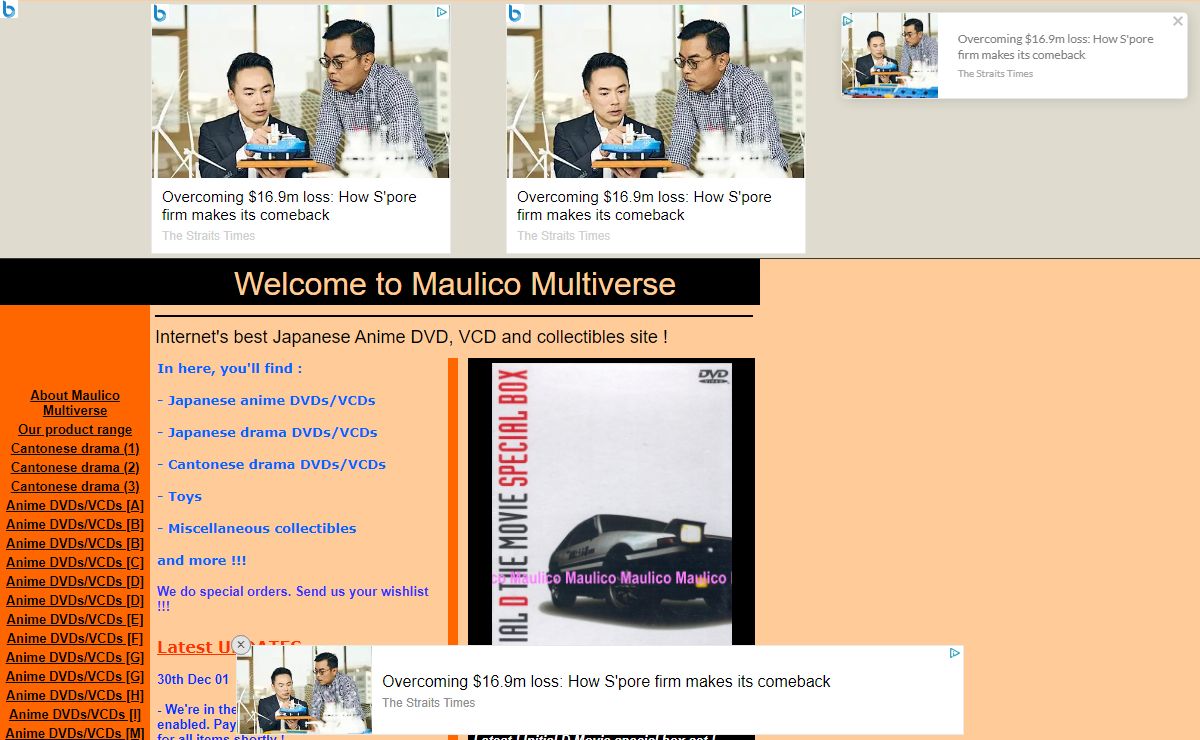Open the Anime DVDs/VCDs [A] page
The image size is (1200, 740).
tap(75, 505)
